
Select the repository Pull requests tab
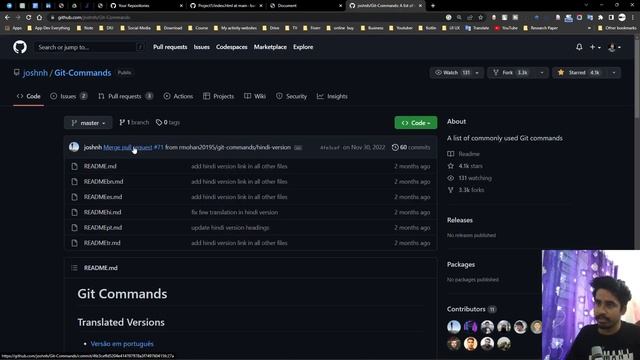pos(125,96)
